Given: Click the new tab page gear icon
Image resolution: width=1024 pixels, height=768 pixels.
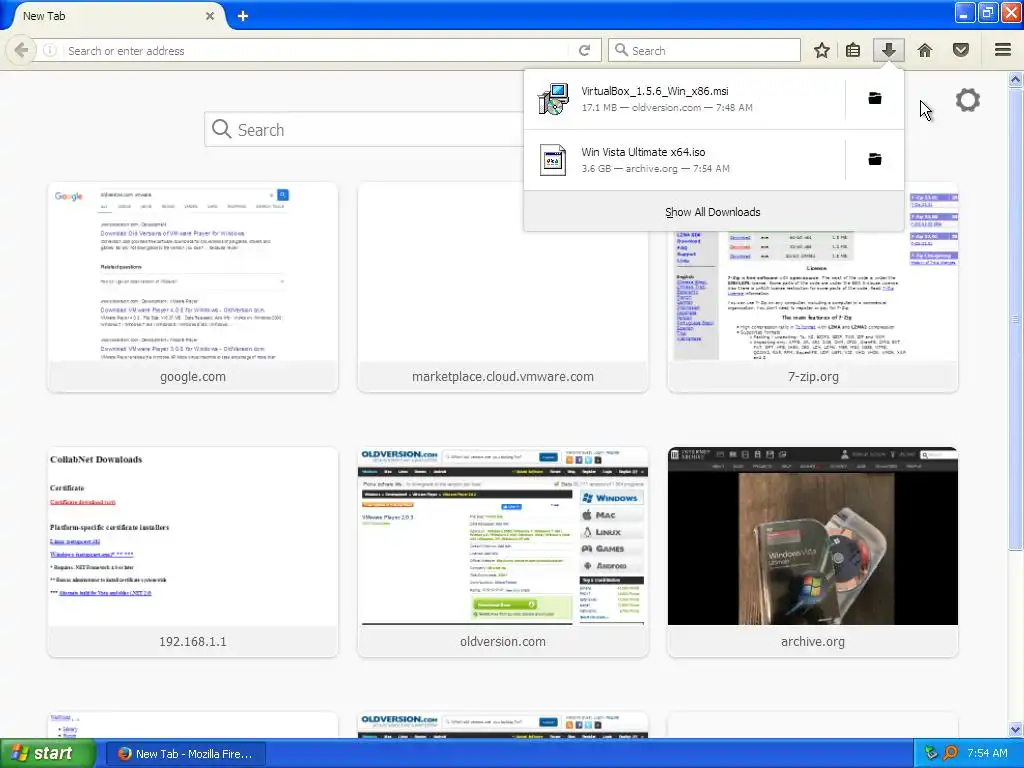Looking at the screenshot, I should click(968, 101).
